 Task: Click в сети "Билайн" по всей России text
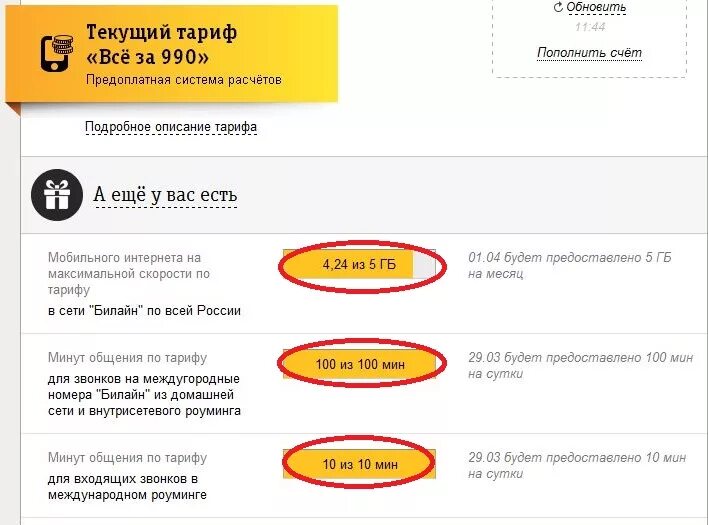(x=144, y=310)
